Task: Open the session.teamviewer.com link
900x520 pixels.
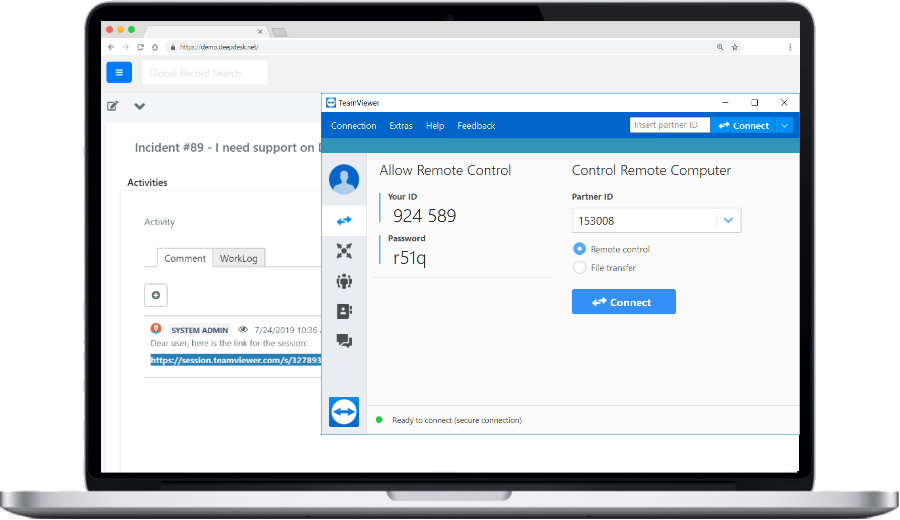Action: point(235,360)
